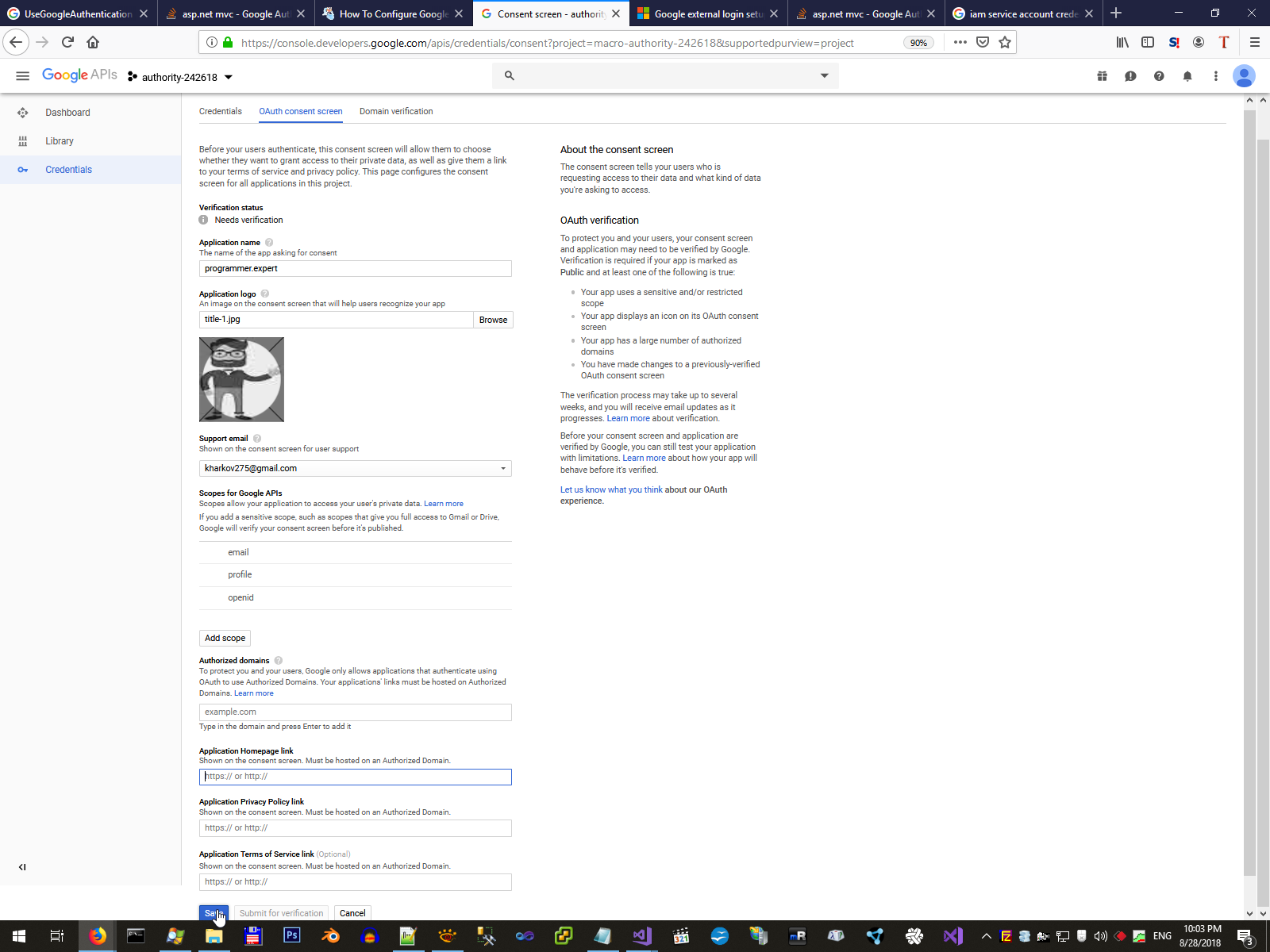Open the Domain verification tab

point(396,111)
